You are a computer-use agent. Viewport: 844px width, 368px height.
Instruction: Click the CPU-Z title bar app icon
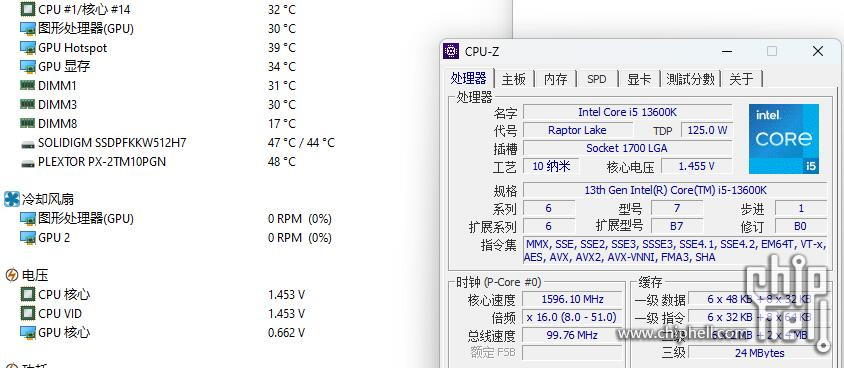(x=451, y=51)
